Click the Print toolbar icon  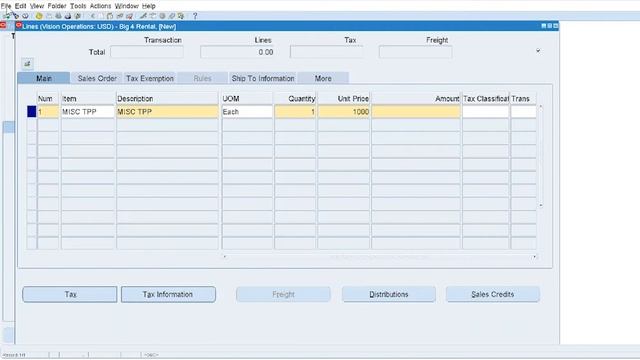click(68, 16)
